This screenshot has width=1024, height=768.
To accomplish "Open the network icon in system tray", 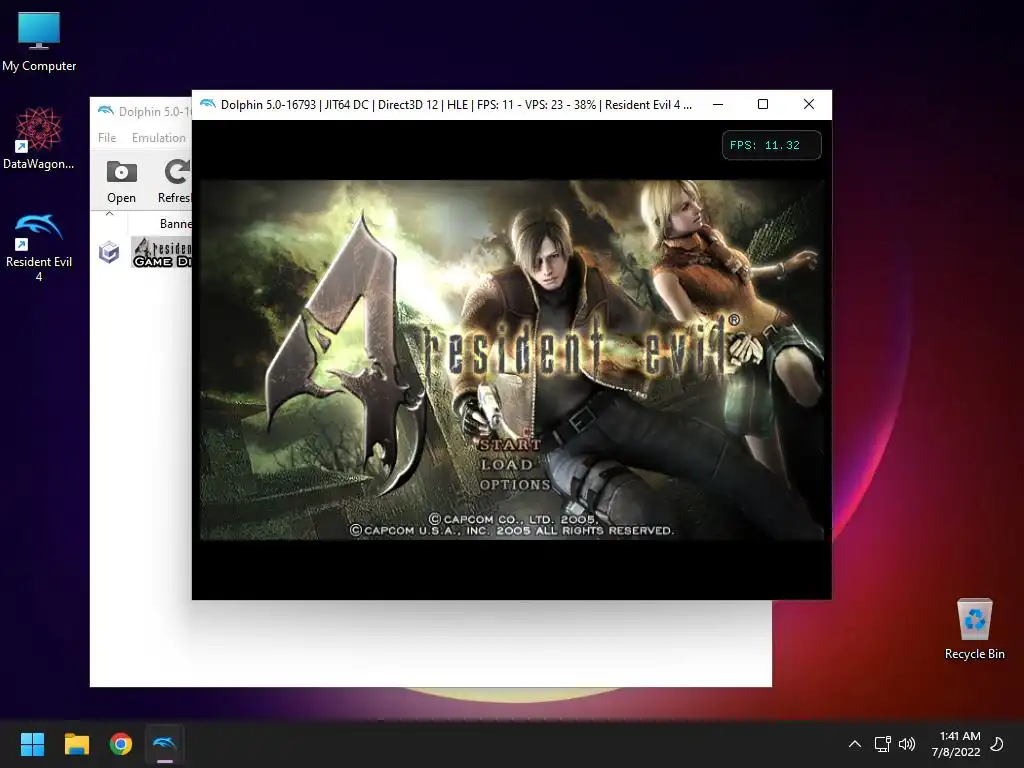I will (882, 744).
